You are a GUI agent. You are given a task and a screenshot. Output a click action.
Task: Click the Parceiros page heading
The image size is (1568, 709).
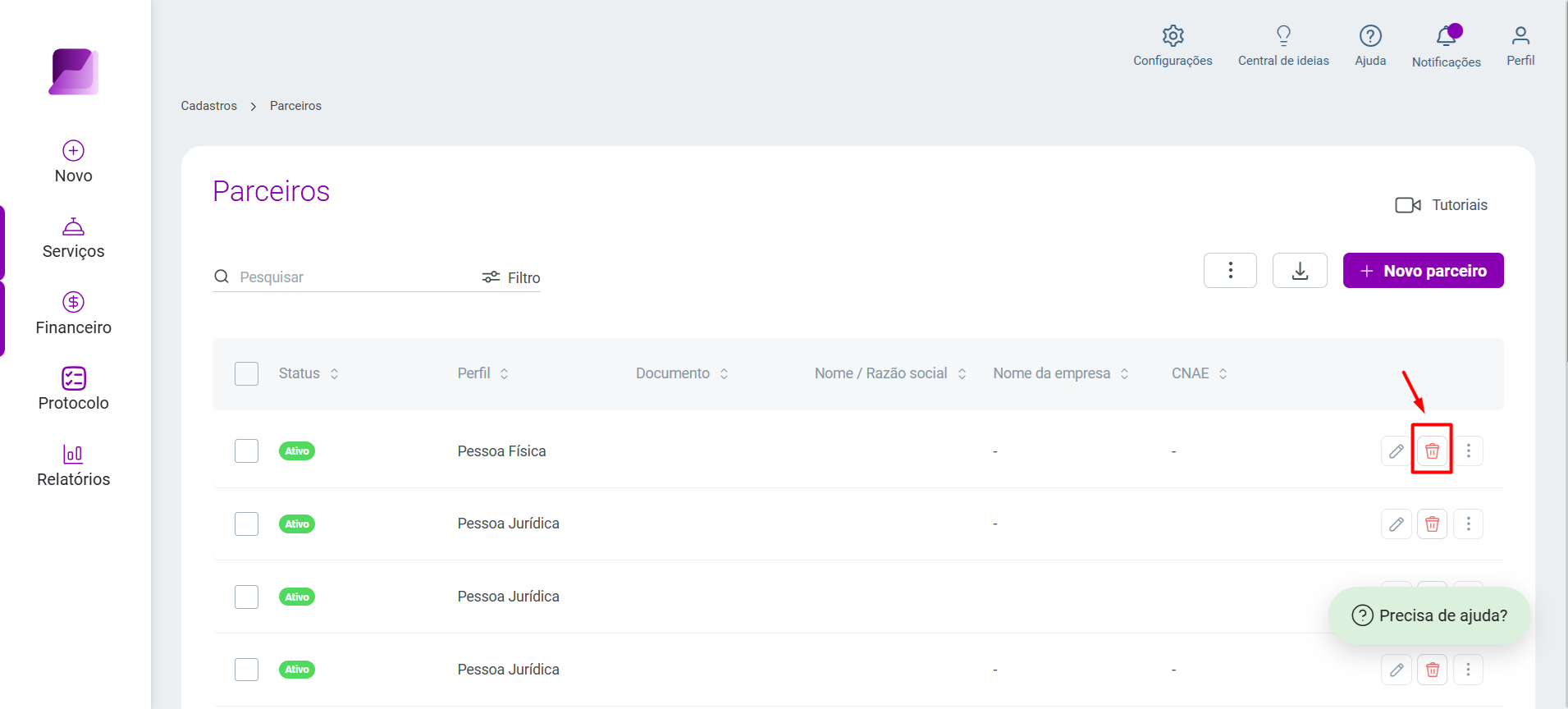pyautogui.click(x=271, y=191)
